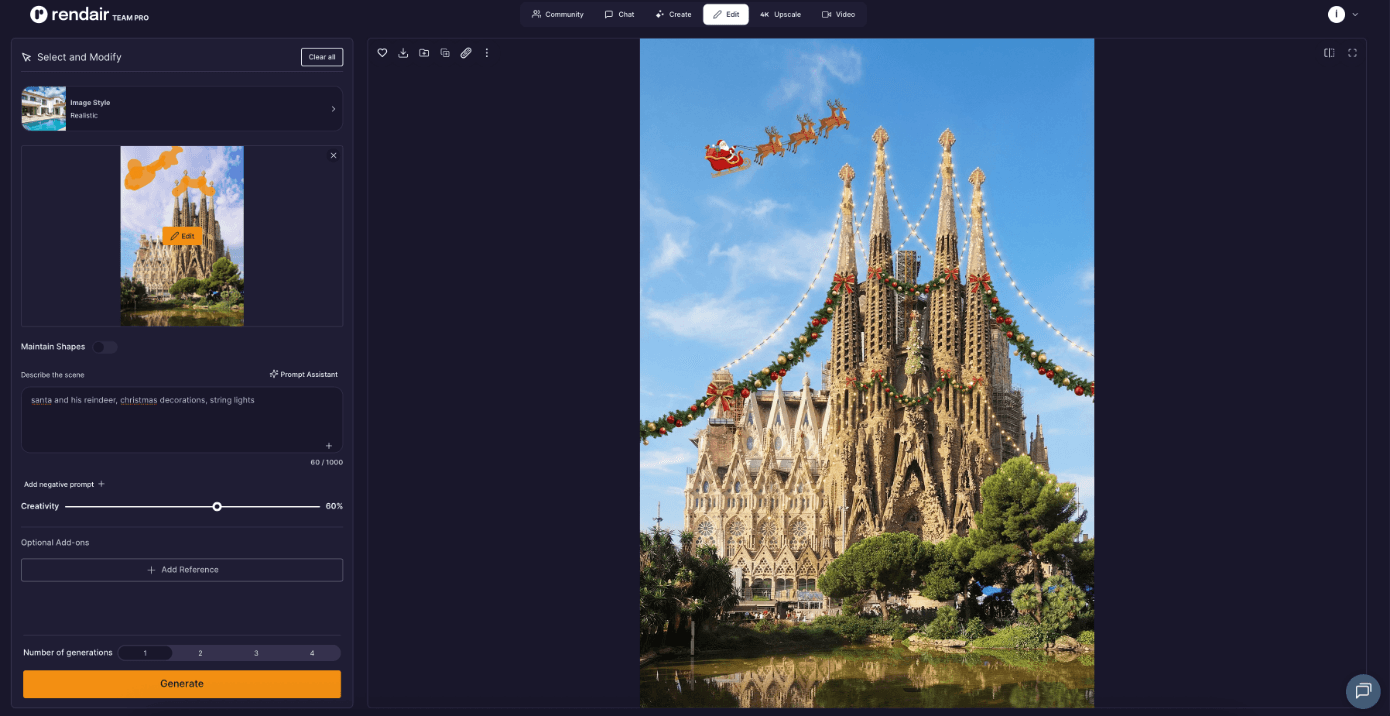The height and width of the screenshot is (716, 1390).
Task: Open the three-dot more options menu
Action: 487,53
